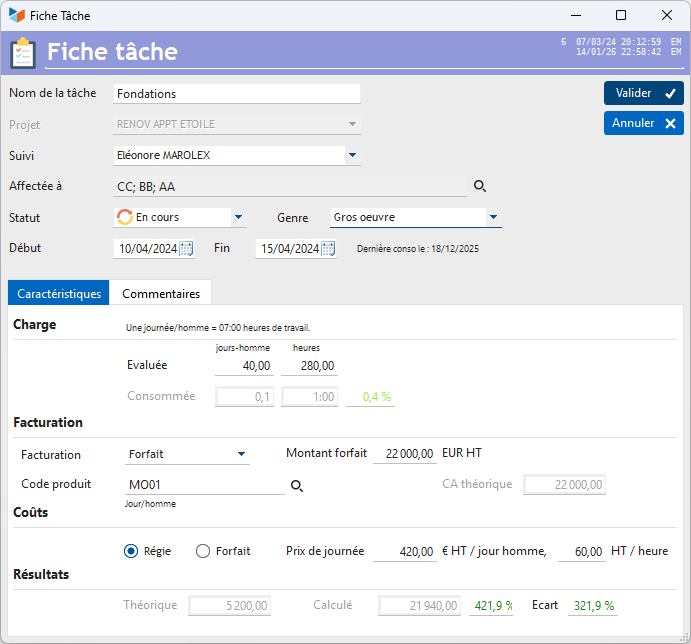Screen dimensions: 691x644
Task: Click the Prix de journée 420,00 field
Action: [405, 551]
